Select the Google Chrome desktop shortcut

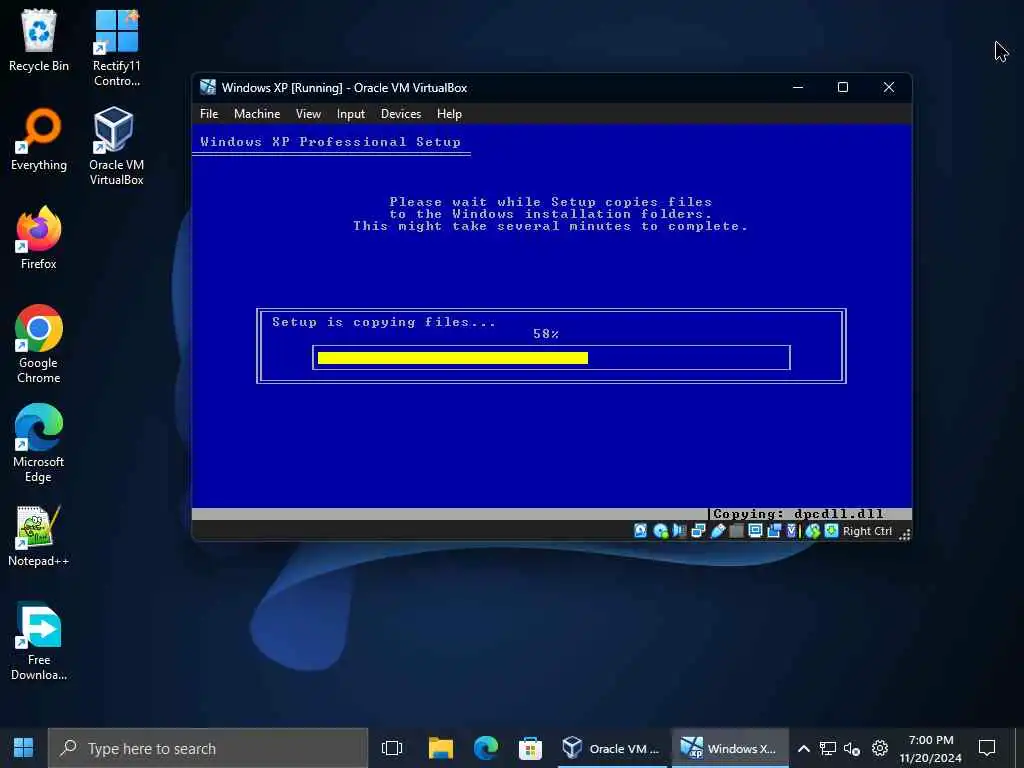click(39, 344)
